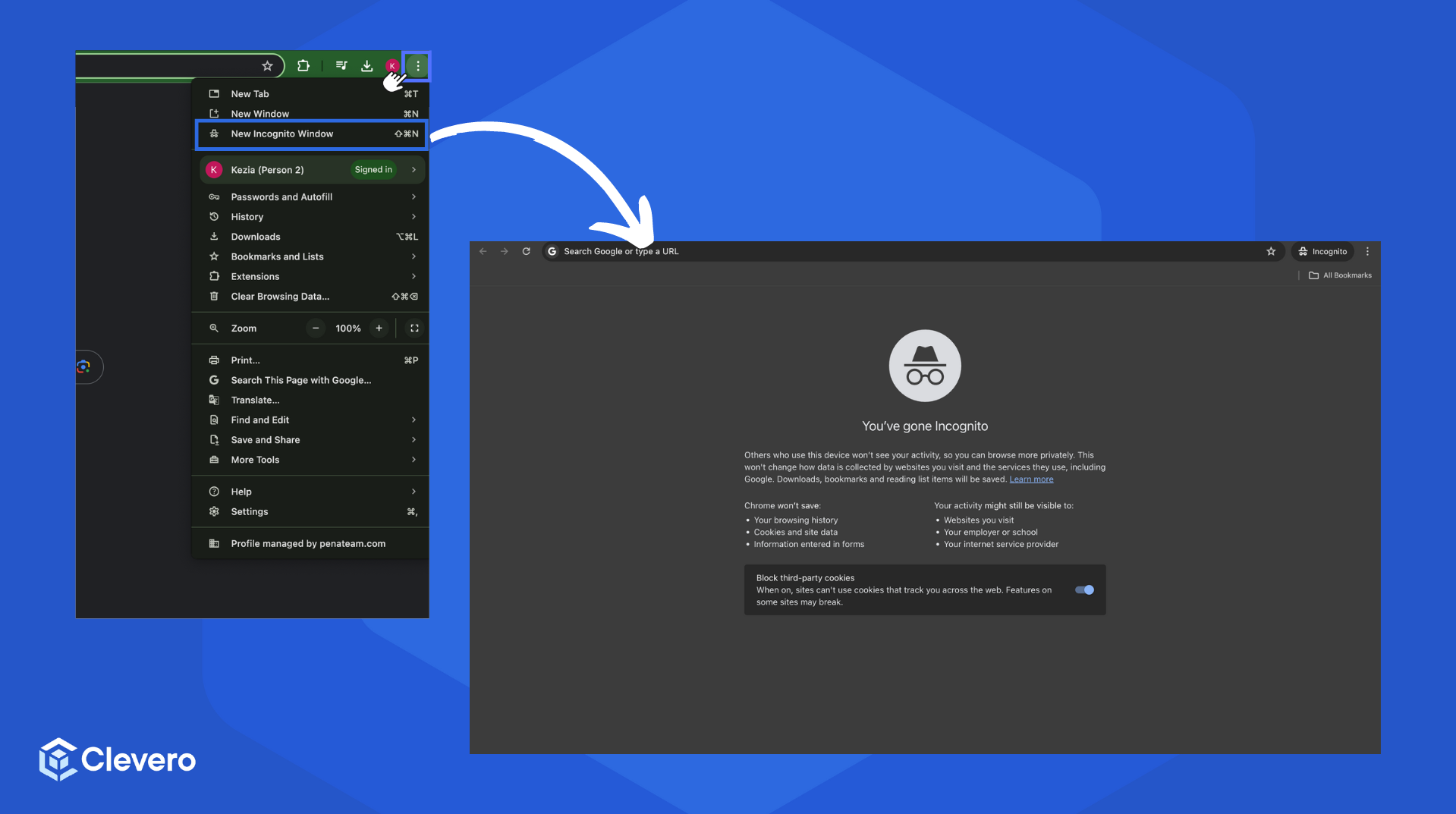Expand the Help submenu arrow

(414, 492)
